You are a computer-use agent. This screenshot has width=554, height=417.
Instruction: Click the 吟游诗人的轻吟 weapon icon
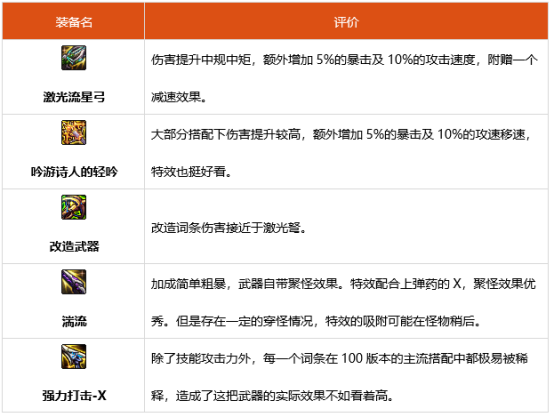pyautogui.click(x=73, y=133)
